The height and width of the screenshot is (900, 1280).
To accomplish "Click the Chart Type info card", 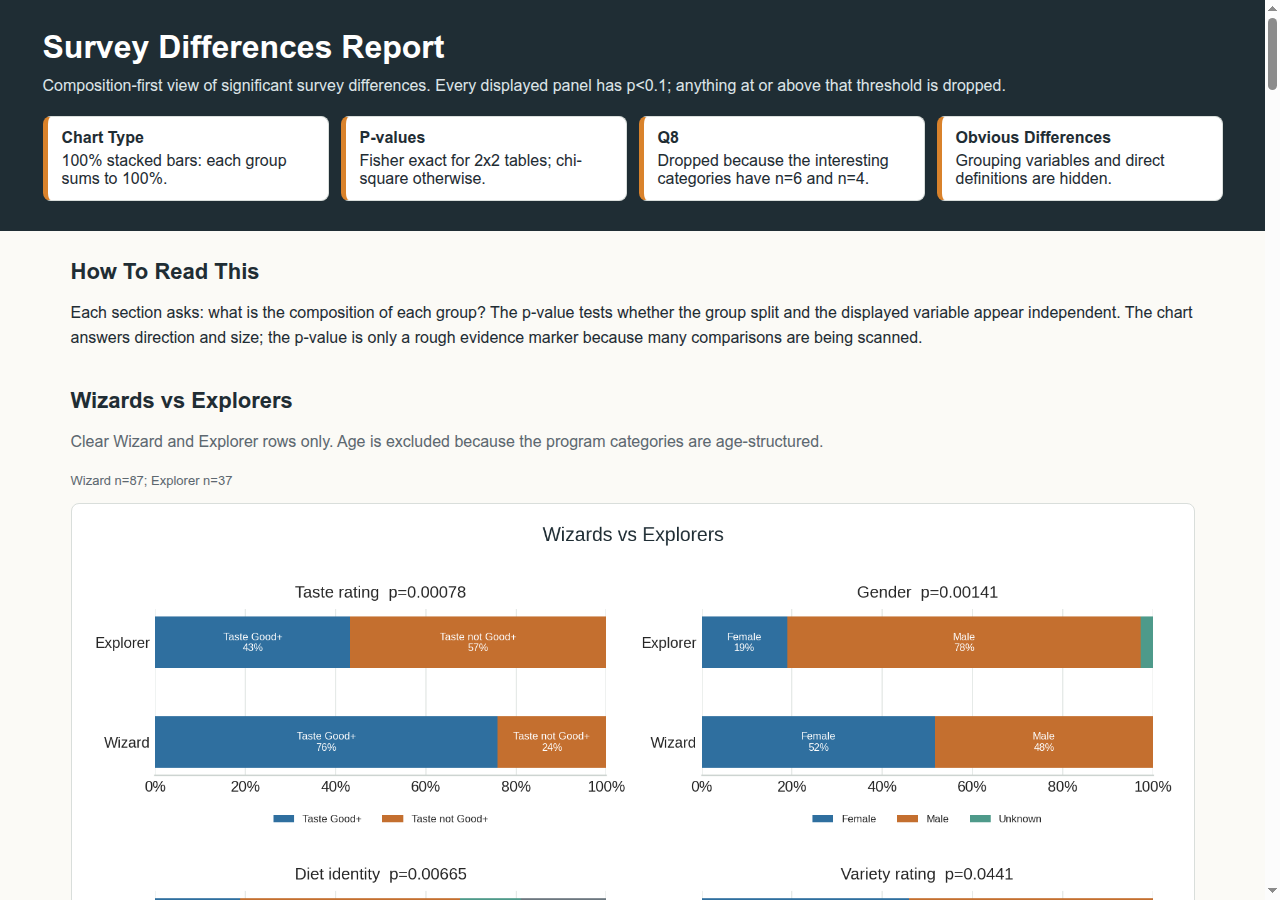I will [186, 159].
